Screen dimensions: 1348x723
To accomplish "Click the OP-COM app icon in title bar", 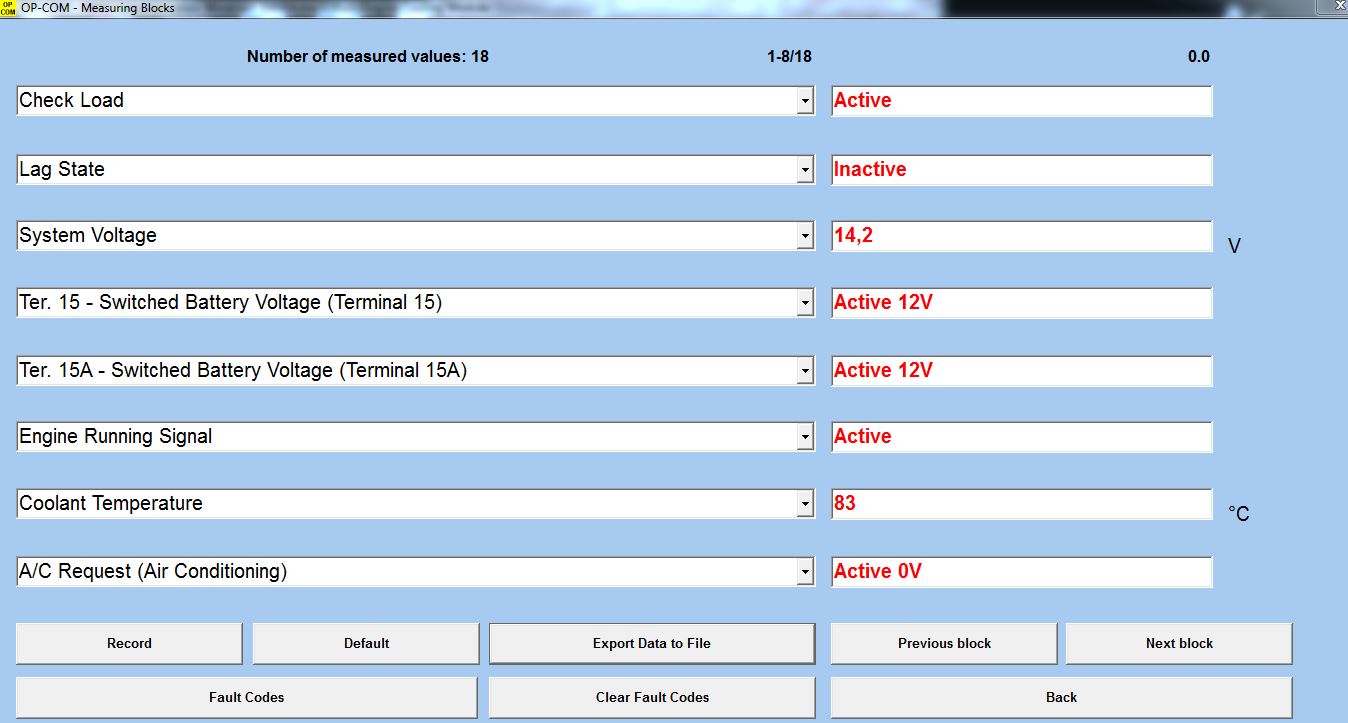I will (x=8, y=8).
